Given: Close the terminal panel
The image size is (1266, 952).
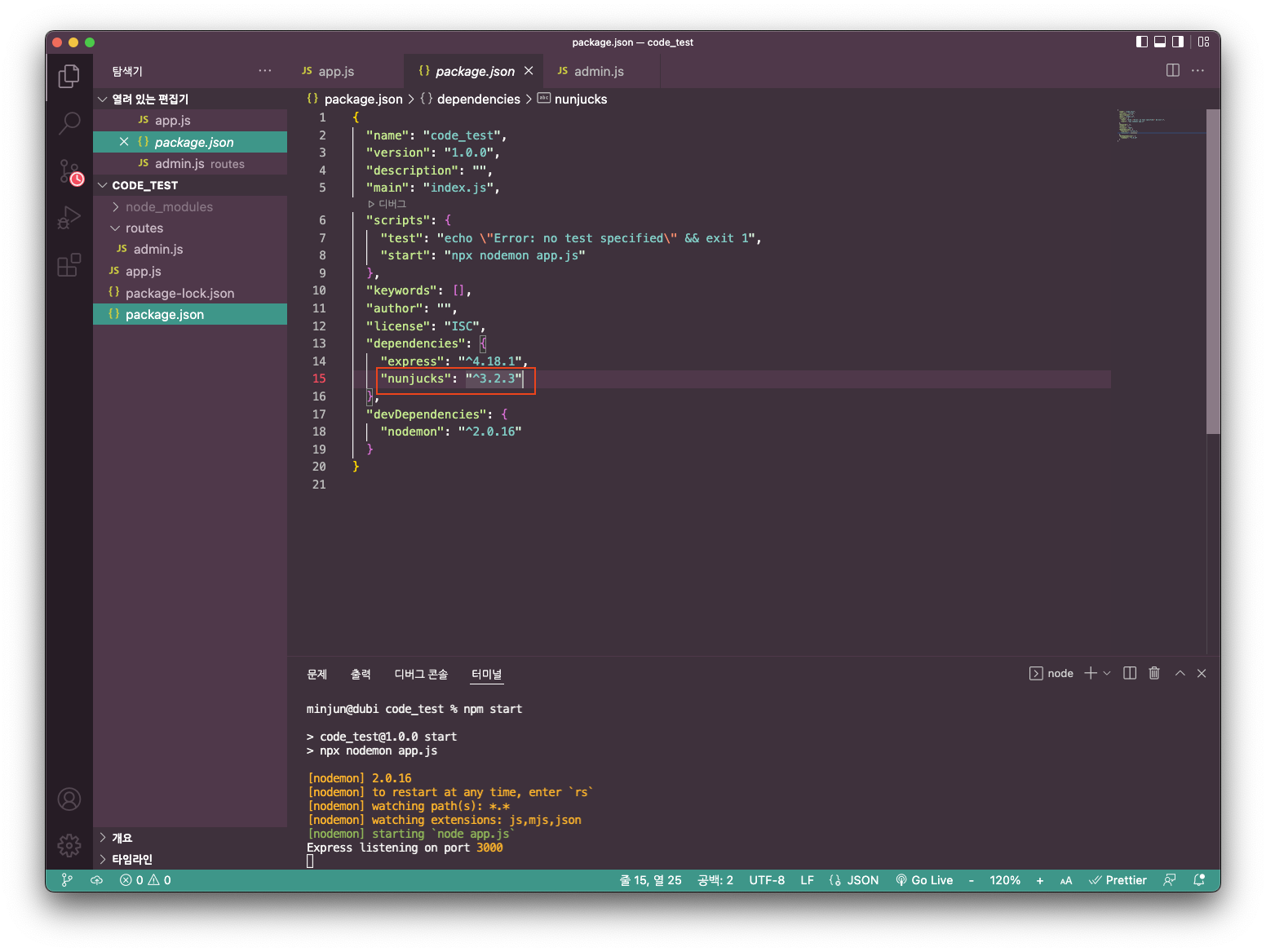Looking at the screenshot, I should tap(1202, 673).
